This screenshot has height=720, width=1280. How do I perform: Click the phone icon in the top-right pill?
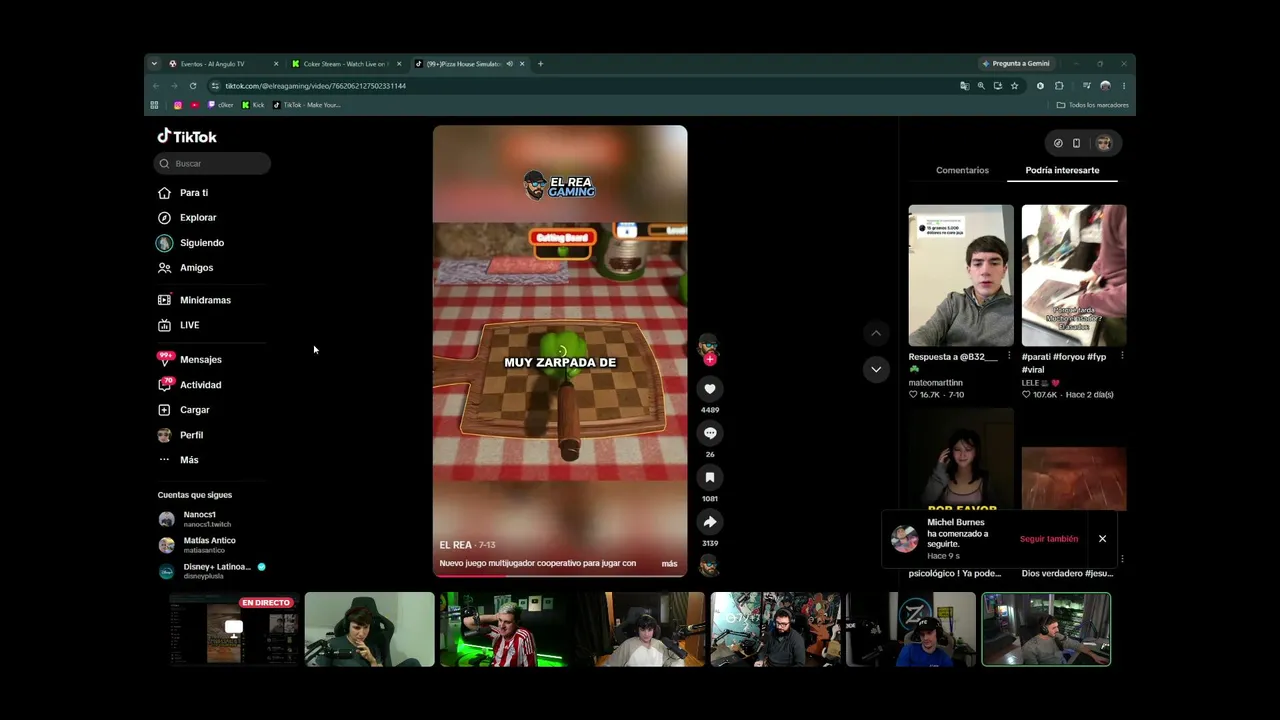1076,144
